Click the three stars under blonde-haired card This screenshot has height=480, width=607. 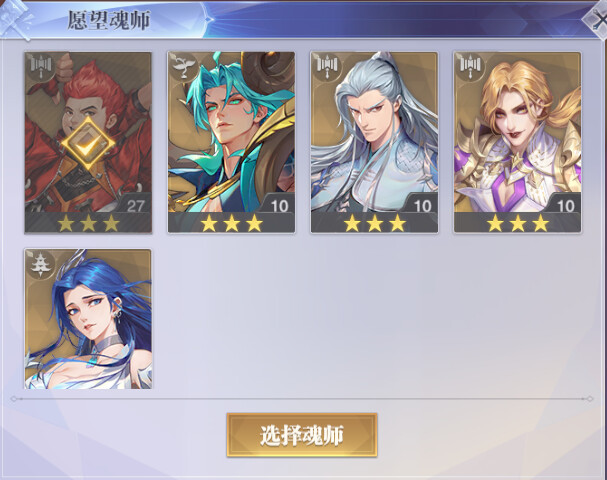pos(518,224)
